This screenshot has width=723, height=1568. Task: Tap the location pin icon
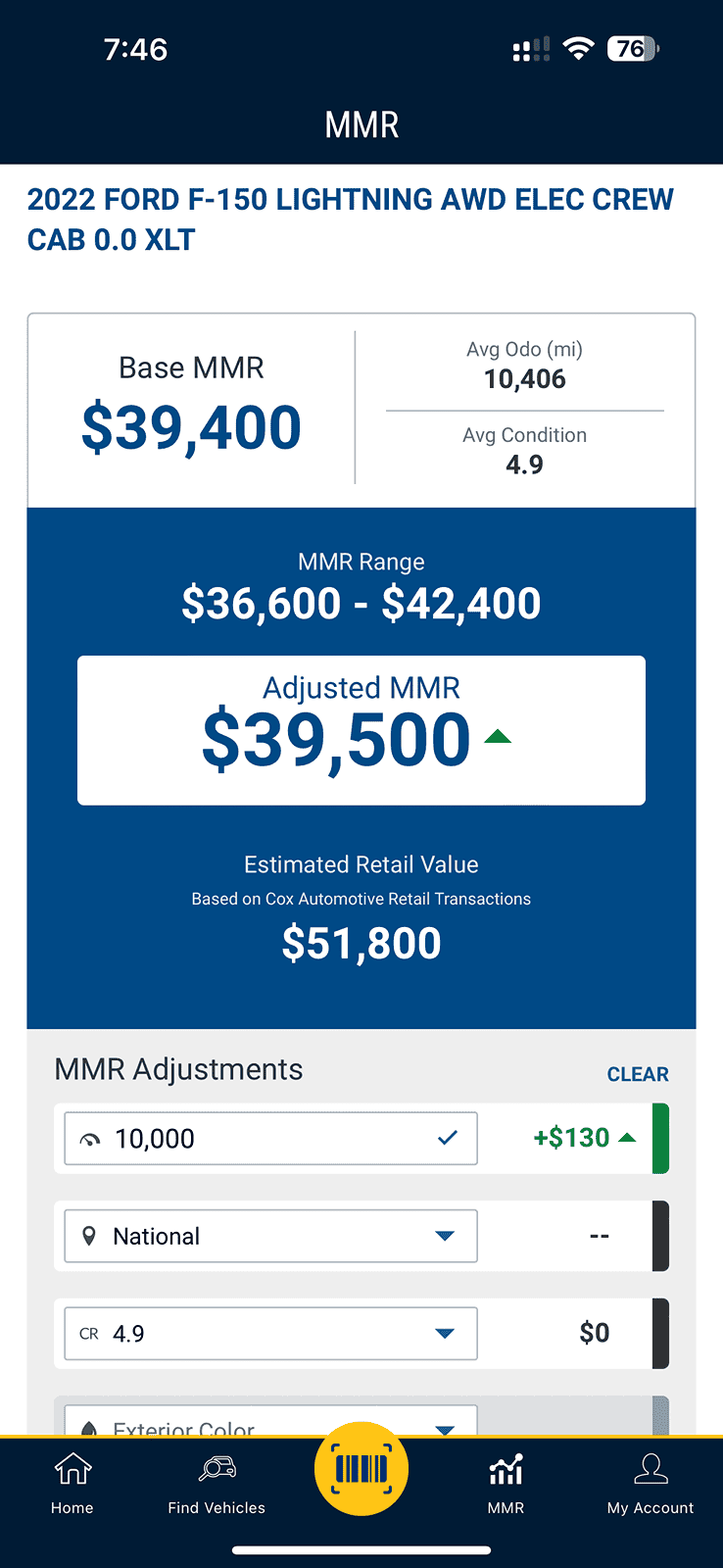tap(89, 1236)
